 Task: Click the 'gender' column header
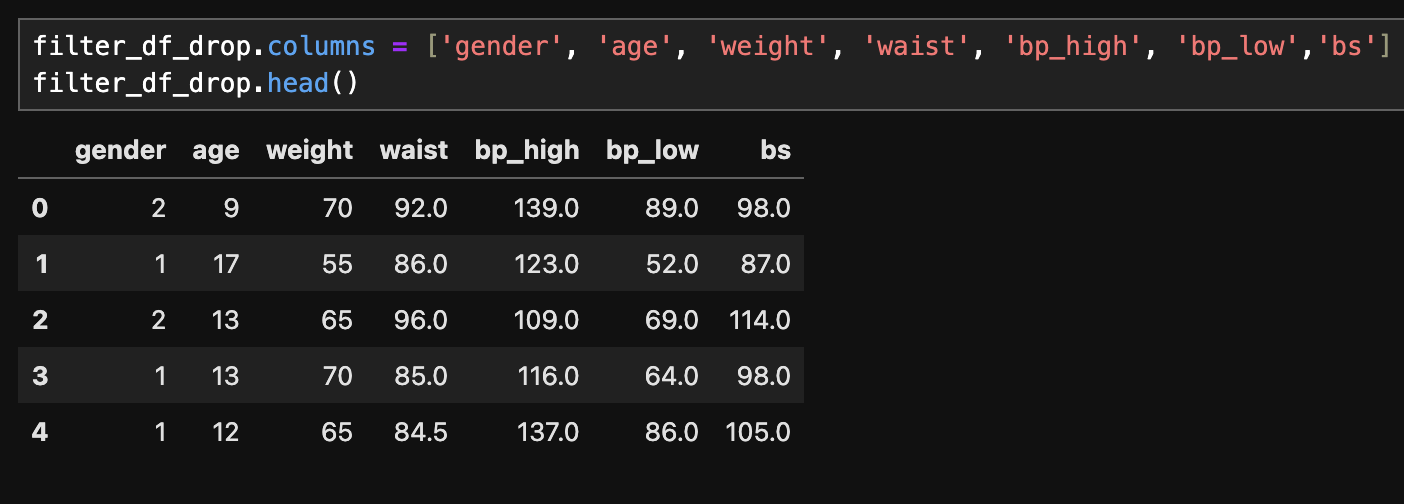120,150
